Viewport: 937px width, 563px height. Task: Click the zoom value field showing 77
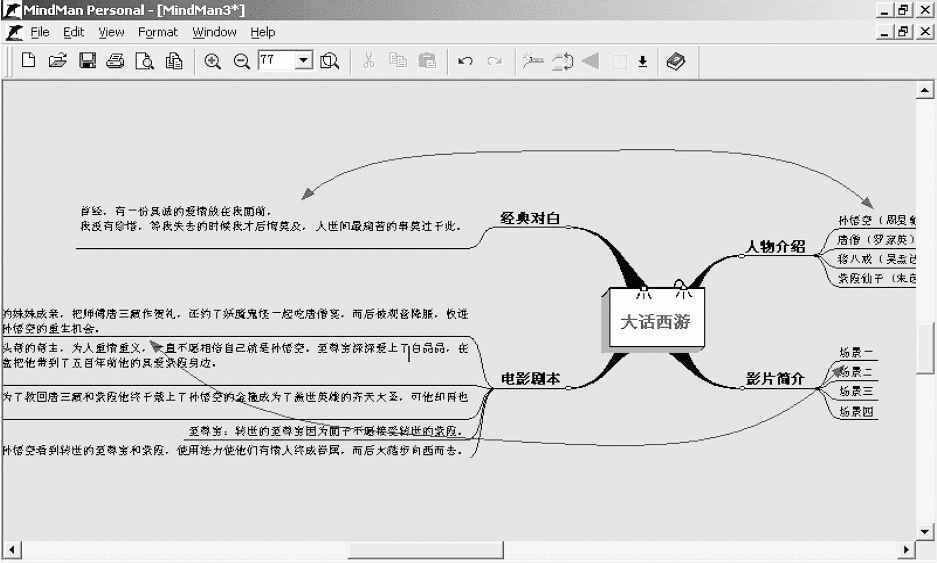277,60
